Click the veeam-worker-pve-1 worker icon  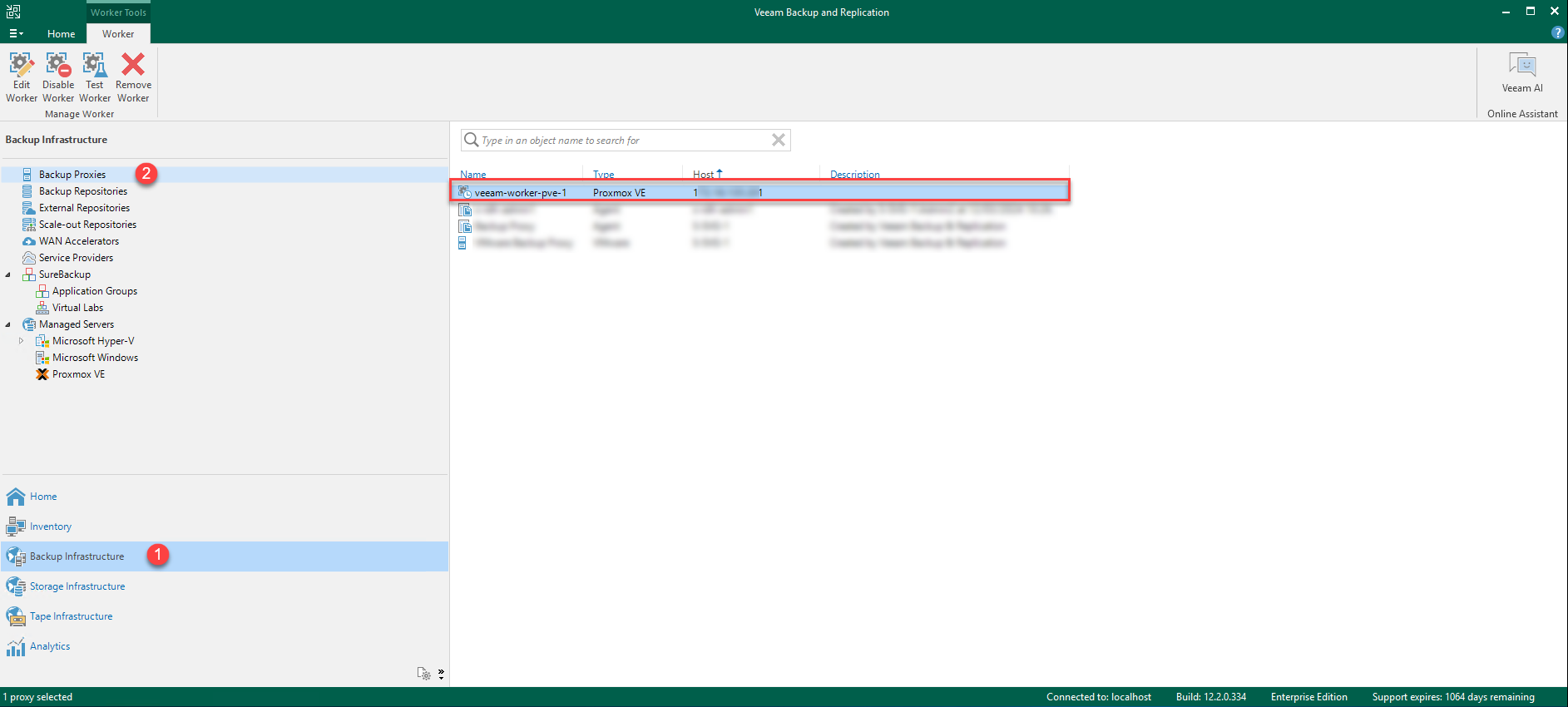click(465, 192)
